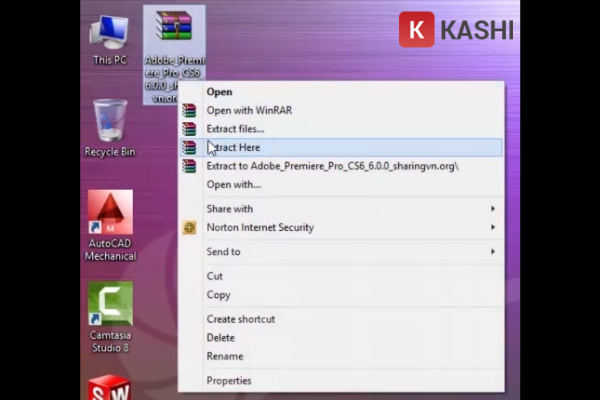Choose Cut in the context menu
600x400 pixels.
click(215, 276)
